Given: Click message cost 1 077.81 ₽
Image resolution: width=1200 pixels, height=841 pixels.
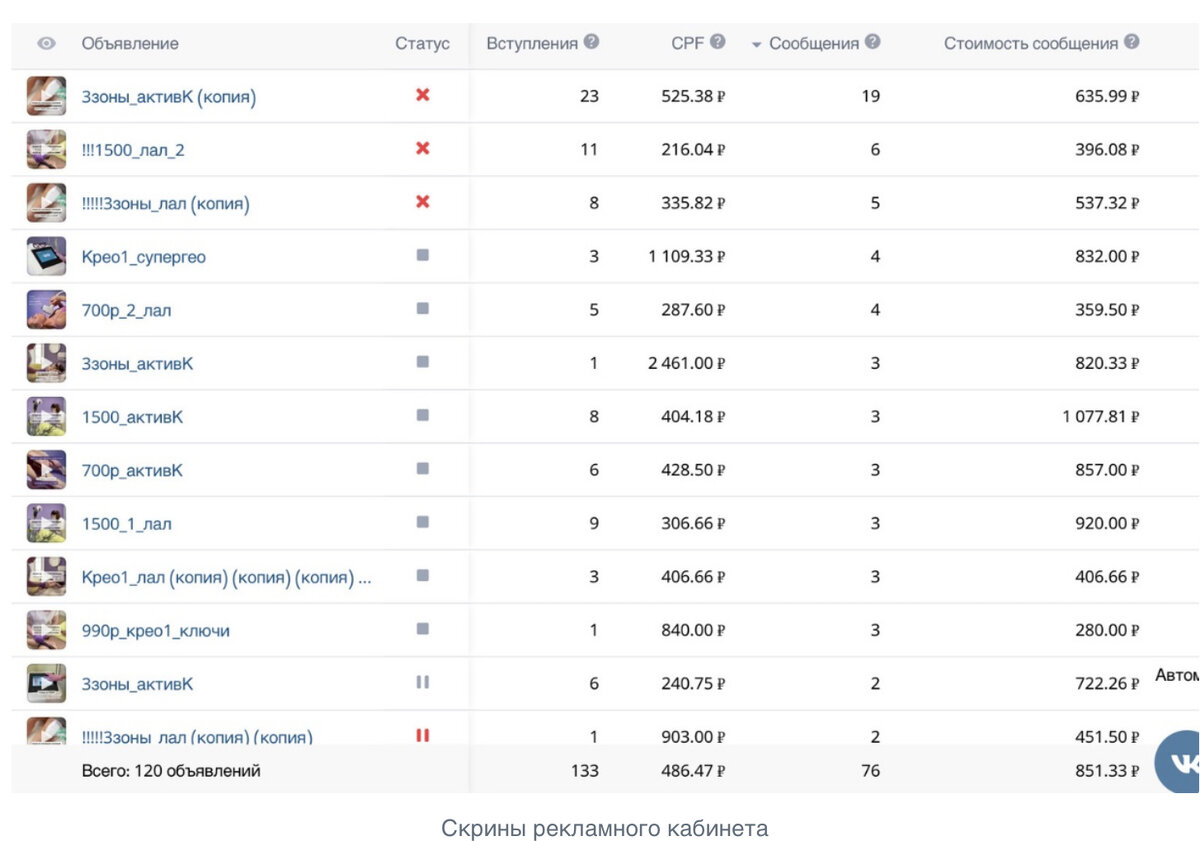Looking at the screenshot, I should 1101,417.
